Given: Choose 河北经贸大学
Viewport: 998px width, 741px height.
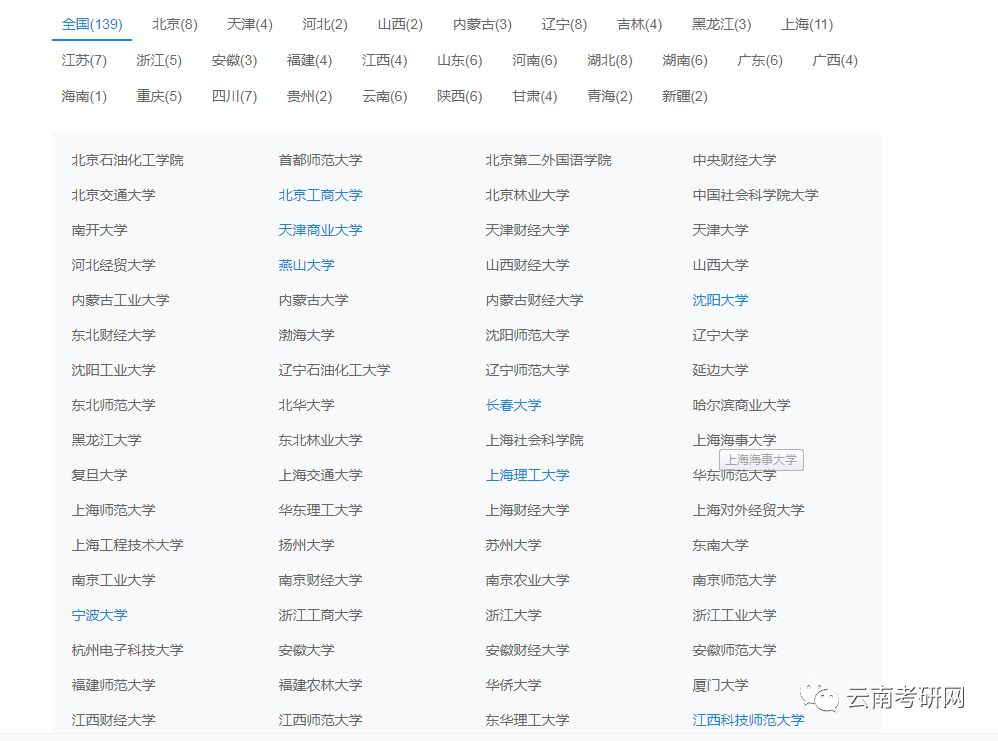Looking at the screenshot, I should click(113, 265).
